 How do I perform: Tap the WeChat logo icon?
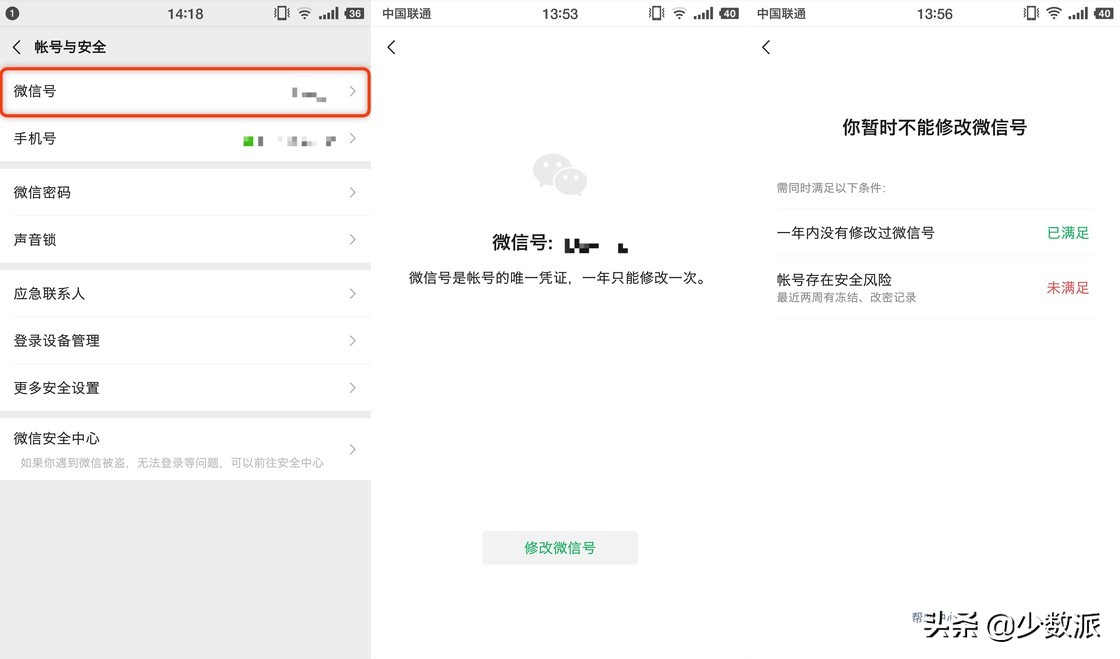tap(559, 175)
